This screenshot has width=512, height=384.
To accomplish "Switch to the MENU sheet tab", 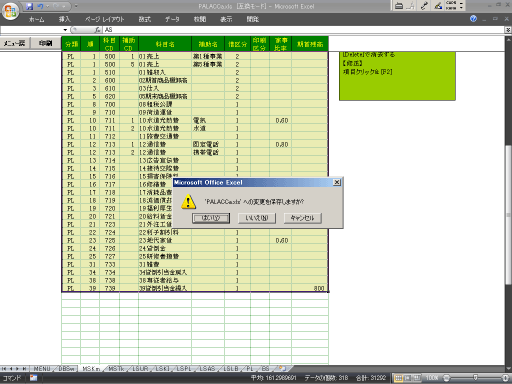I will click(42, 369).
